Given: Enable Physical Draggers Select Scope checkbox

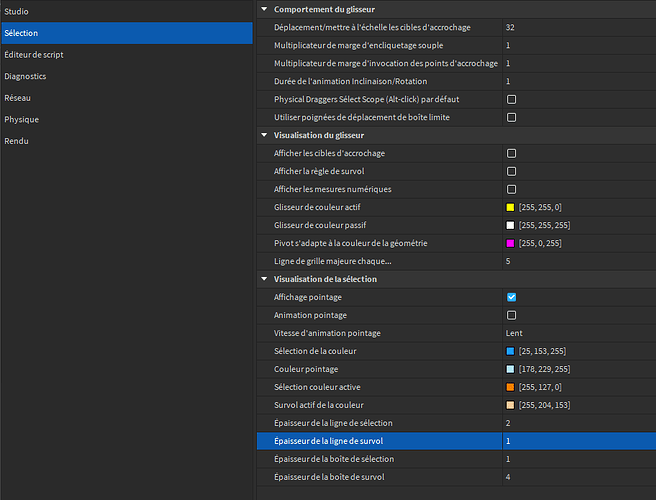Looking at the screenshot, I should [511, 100].
